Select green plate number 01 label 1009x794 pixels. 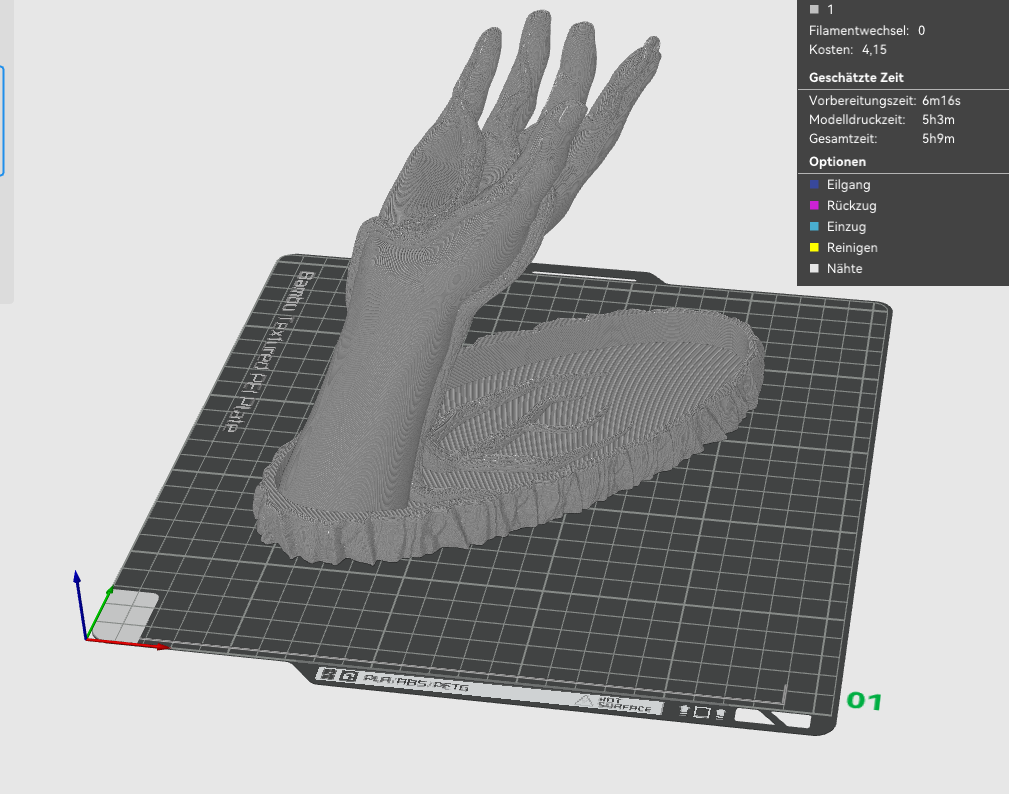864,701
